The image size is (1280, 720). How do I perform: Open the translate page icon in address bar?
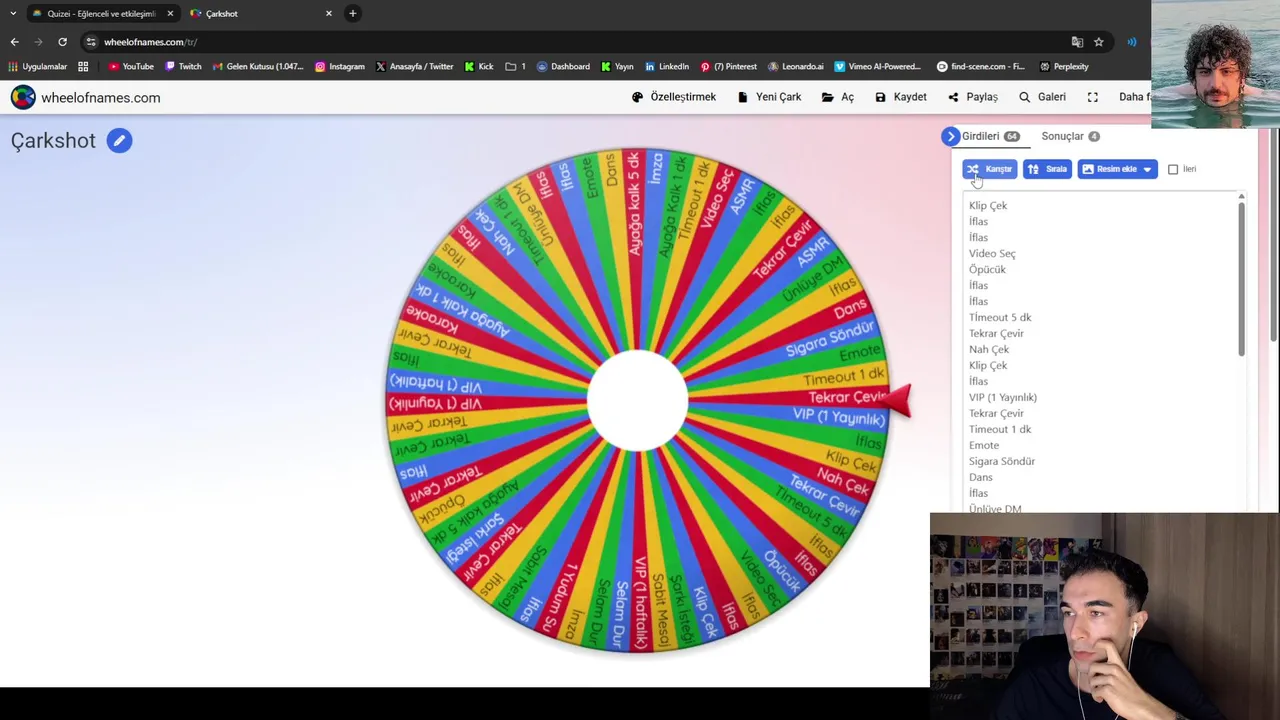1077,42
